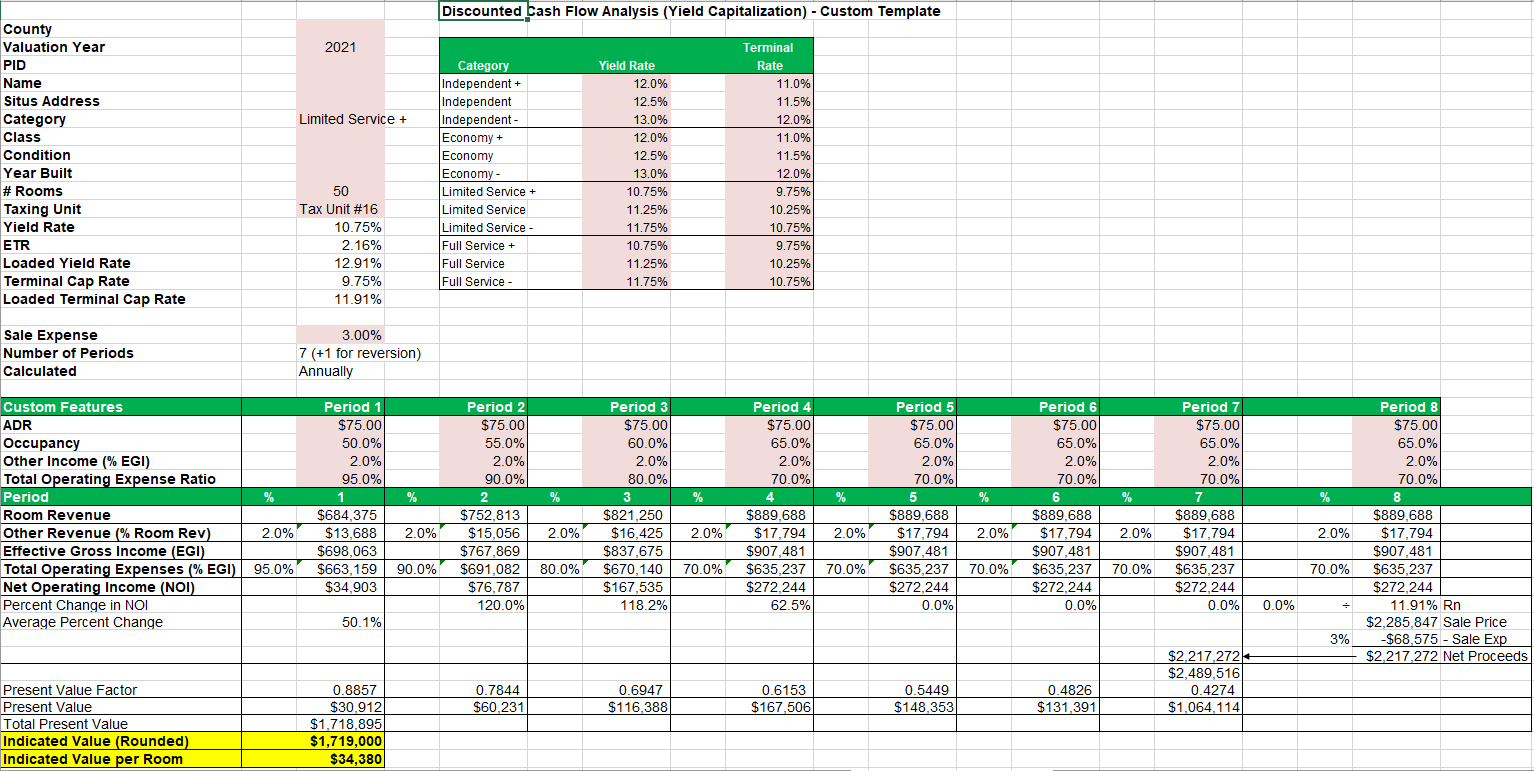Image resolution: width=1534 pixels, height=771 pixels.
Task: Click the Sale Expense 3.00% cell
Action: tap(340, 335)
